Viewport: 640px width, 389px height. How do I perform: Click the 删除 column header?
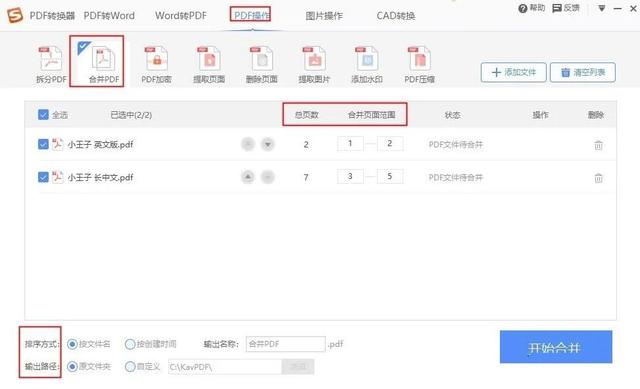[x=596, y=115]
